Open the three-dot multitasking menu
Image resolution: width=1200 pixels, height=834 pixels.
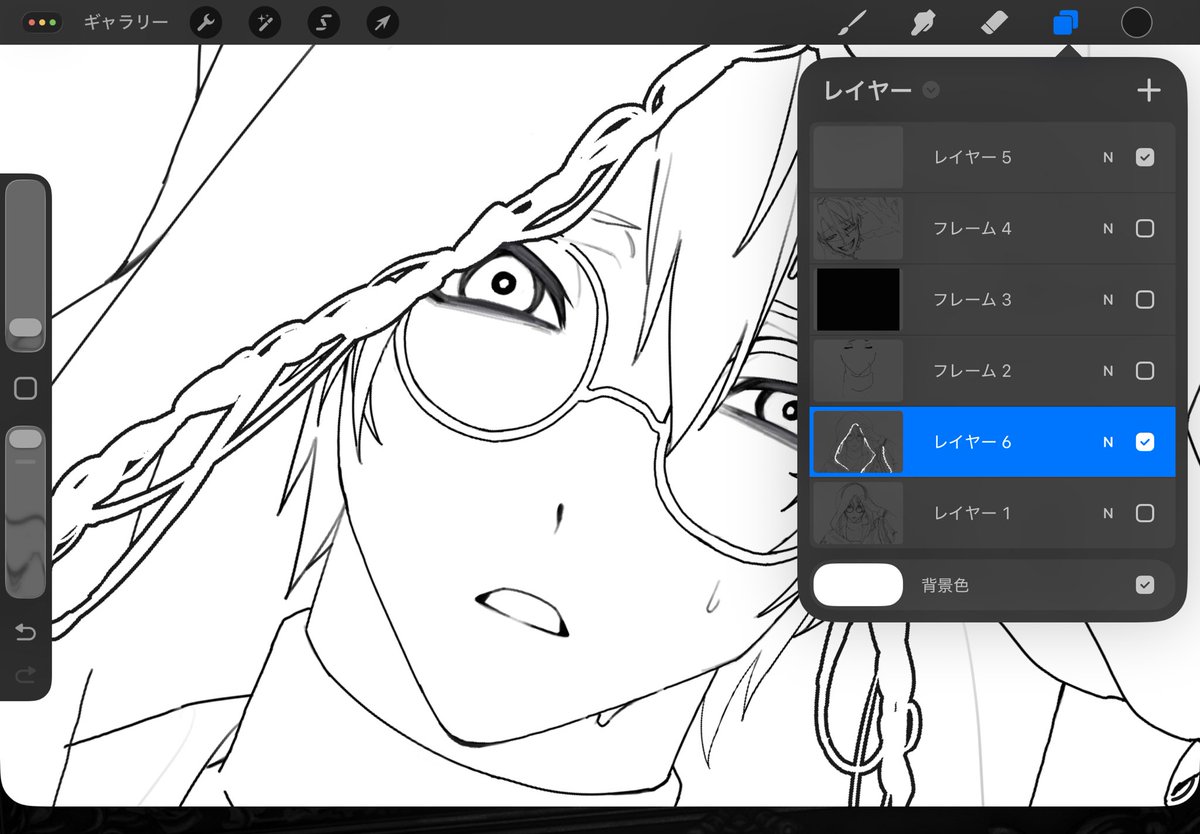[42, 22]
